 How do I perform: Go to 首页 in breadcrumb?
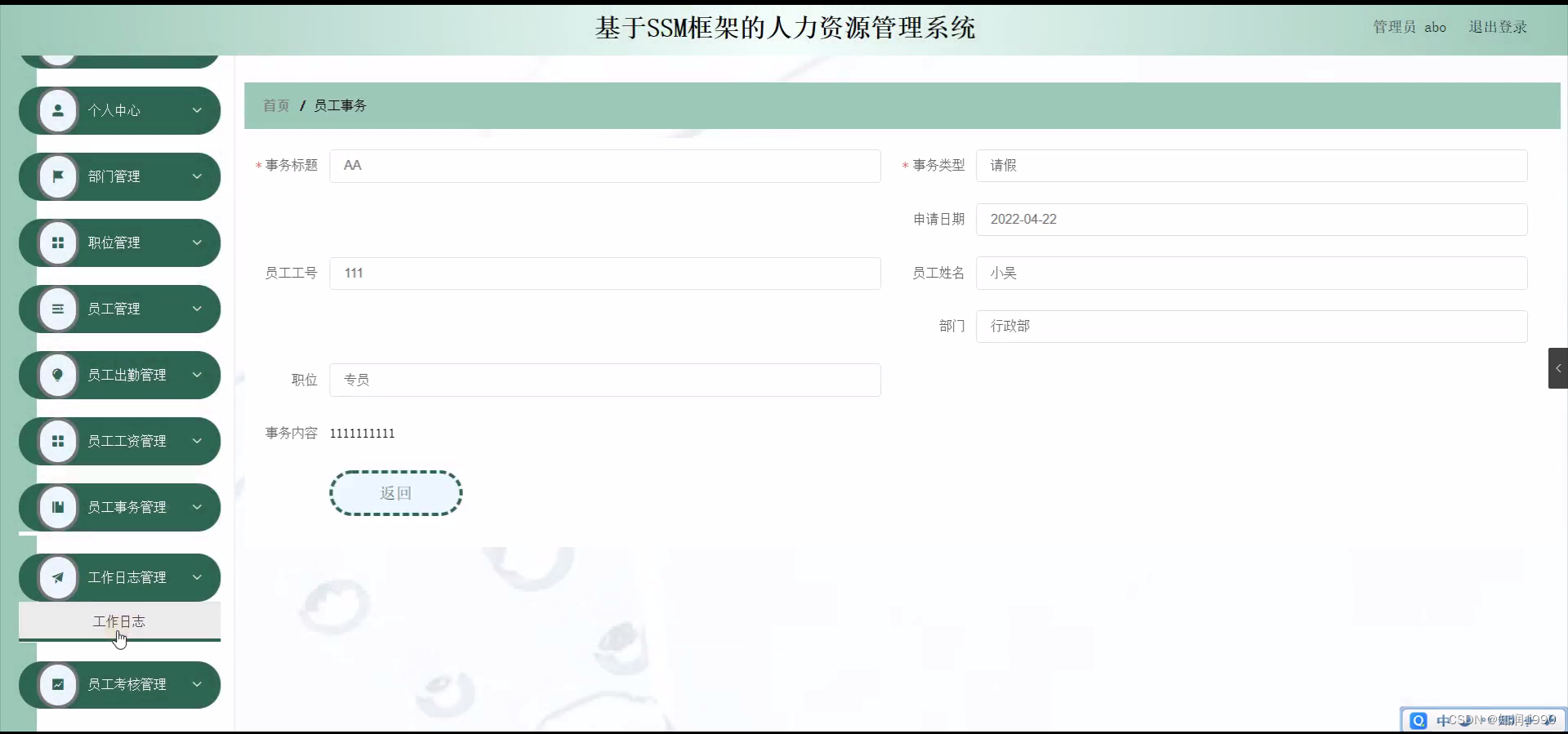276,105
